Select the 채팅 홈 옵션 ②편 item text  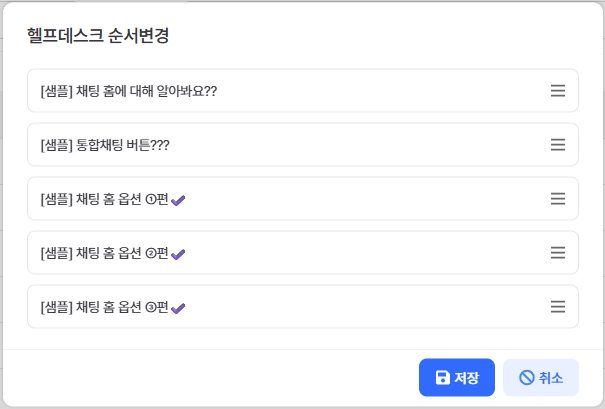click(x=121, y=253)
